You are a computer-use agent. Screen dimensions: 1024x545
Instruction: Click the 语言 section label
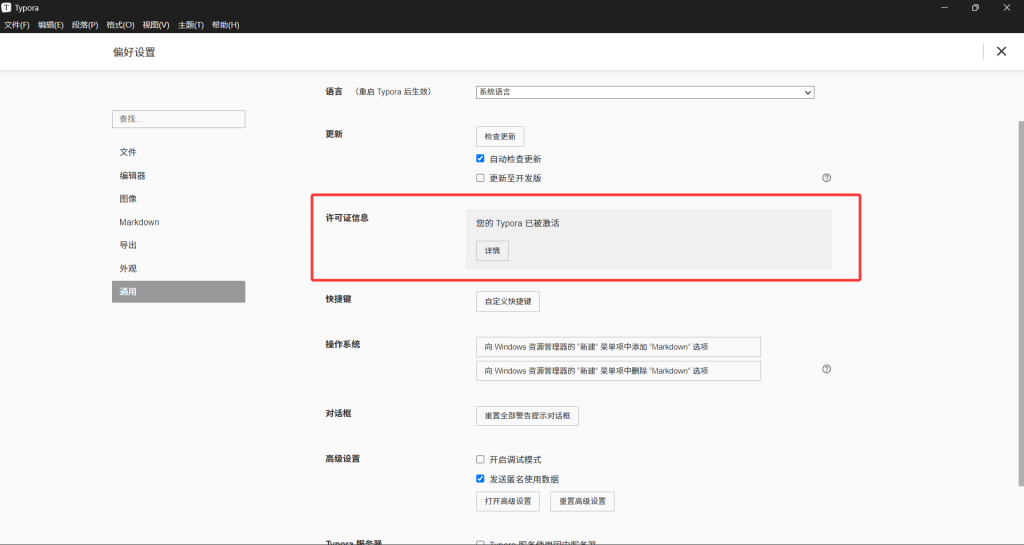pyautogui.click(x=334, y=91)
